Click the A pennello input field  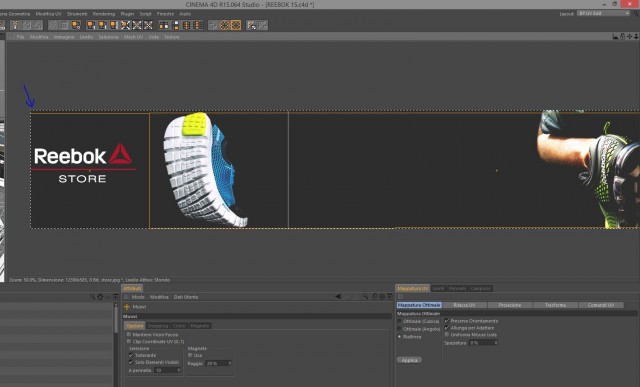coord(167,370)
